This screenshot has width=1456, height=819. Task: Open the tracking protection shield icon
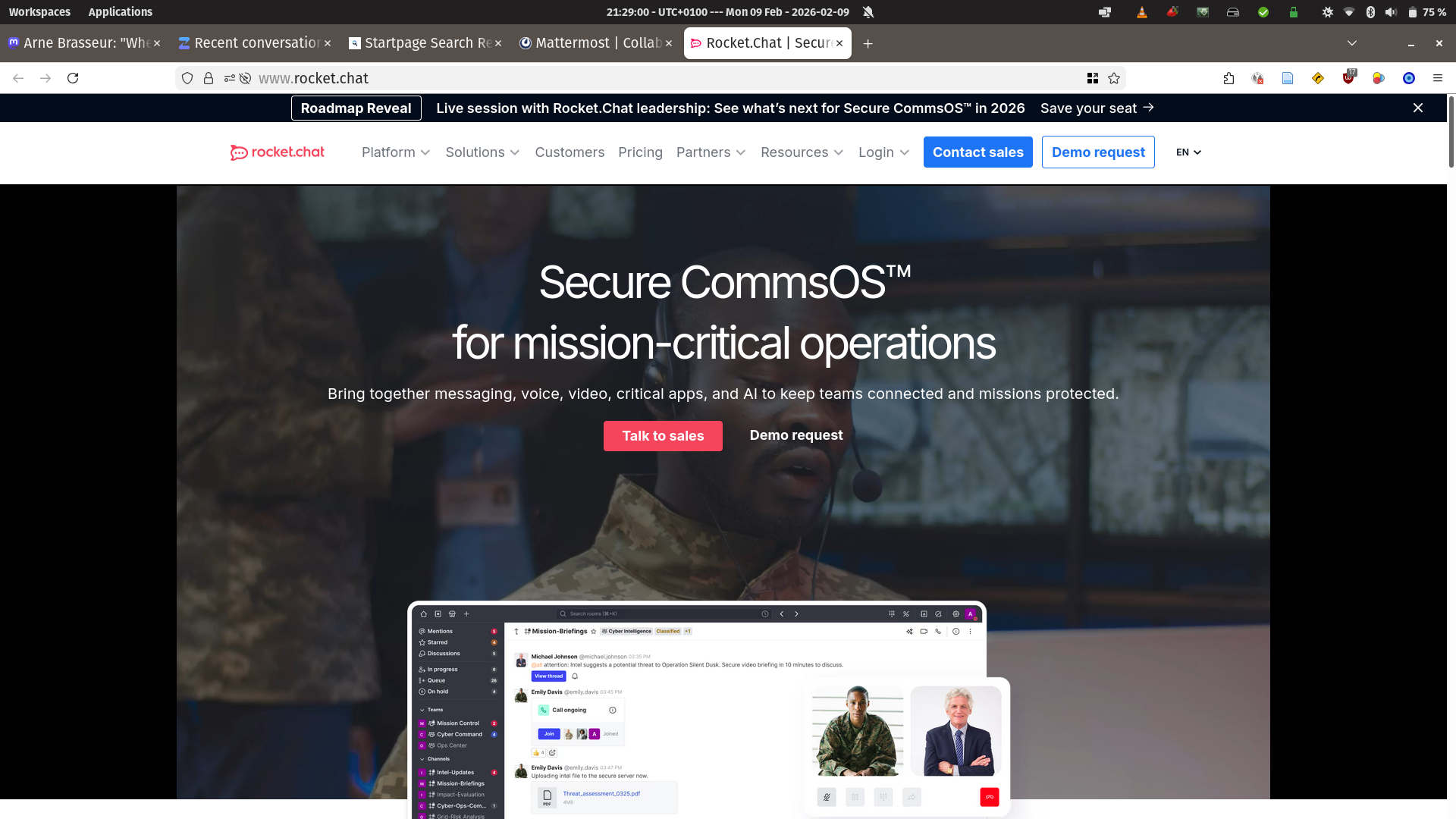pyautogui.click(x=187, y=78)
